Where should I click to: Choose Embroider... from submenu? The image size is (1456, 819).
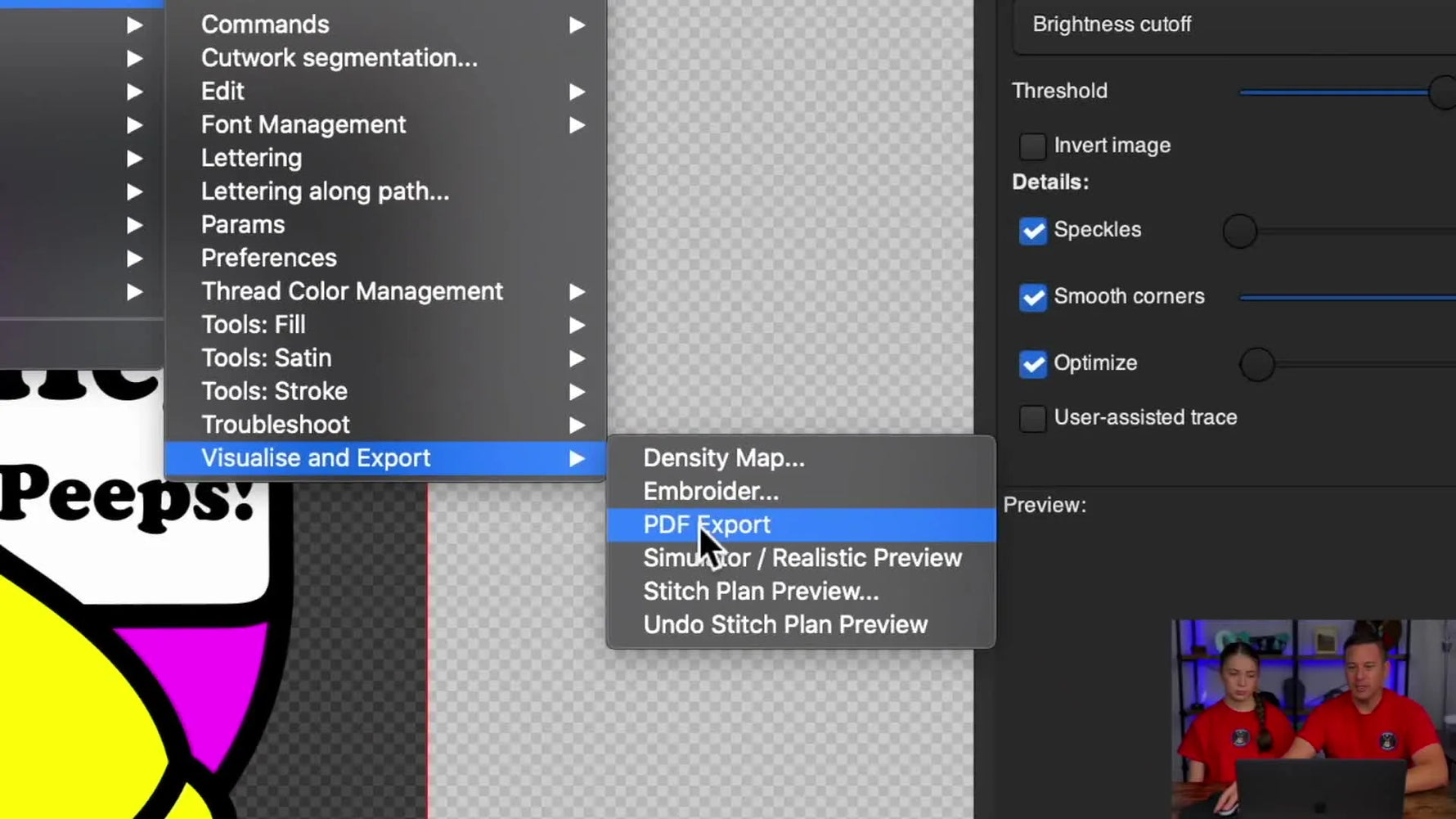click(x=801, y=491)
